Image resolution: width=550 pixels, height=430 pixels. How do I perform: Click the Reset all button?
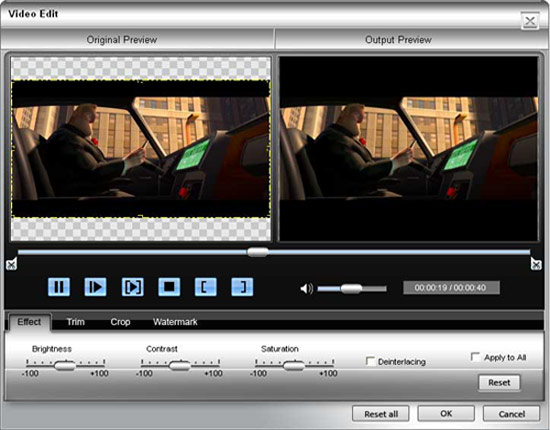point(381,414)
